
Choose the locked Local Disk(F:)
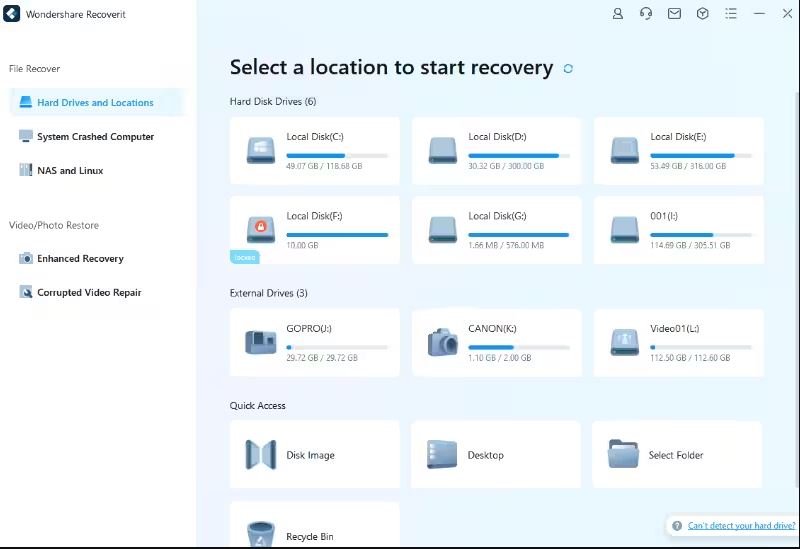click(314, 230)
